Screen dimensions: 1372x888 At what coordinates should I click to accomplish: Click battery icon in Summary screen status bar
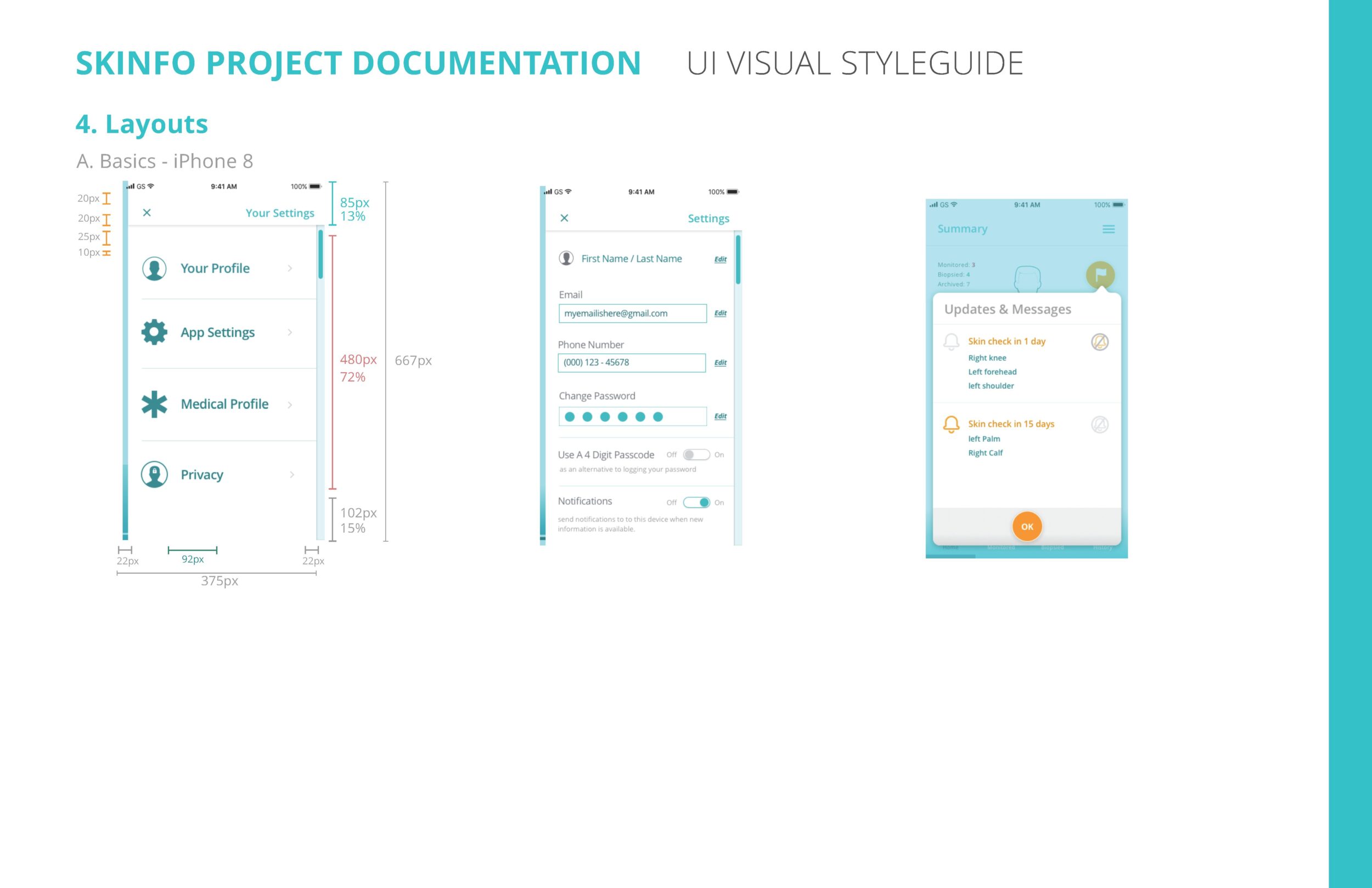[x=1118, y=205]
